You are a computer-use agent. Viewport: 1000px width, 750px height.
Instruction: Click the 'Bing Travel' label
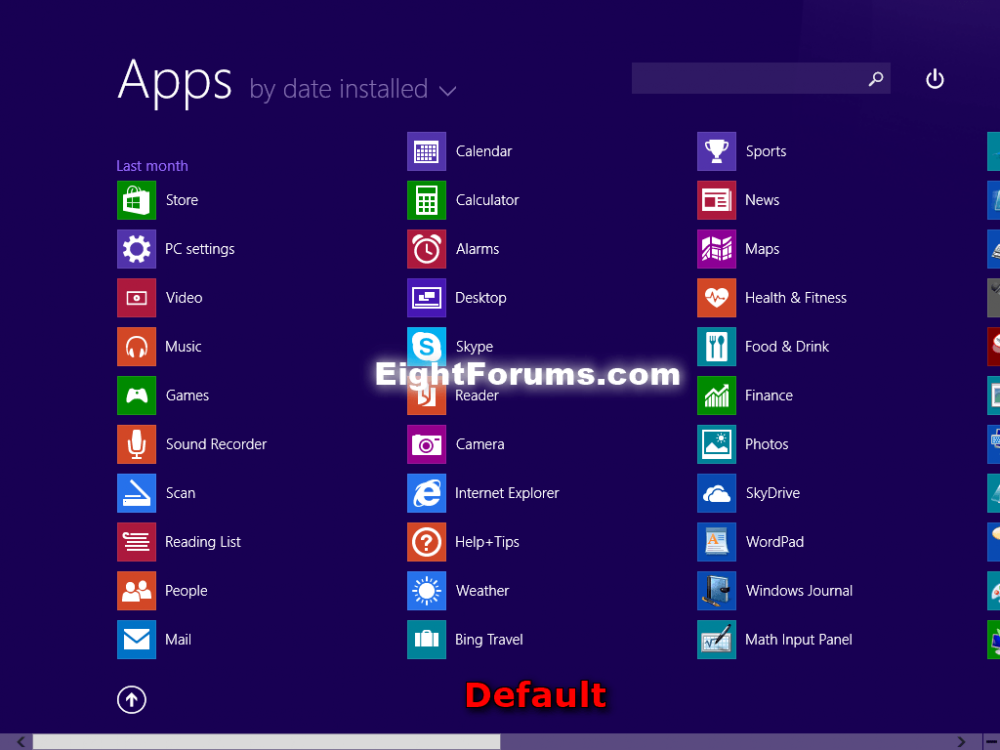(x=489, y=640)
